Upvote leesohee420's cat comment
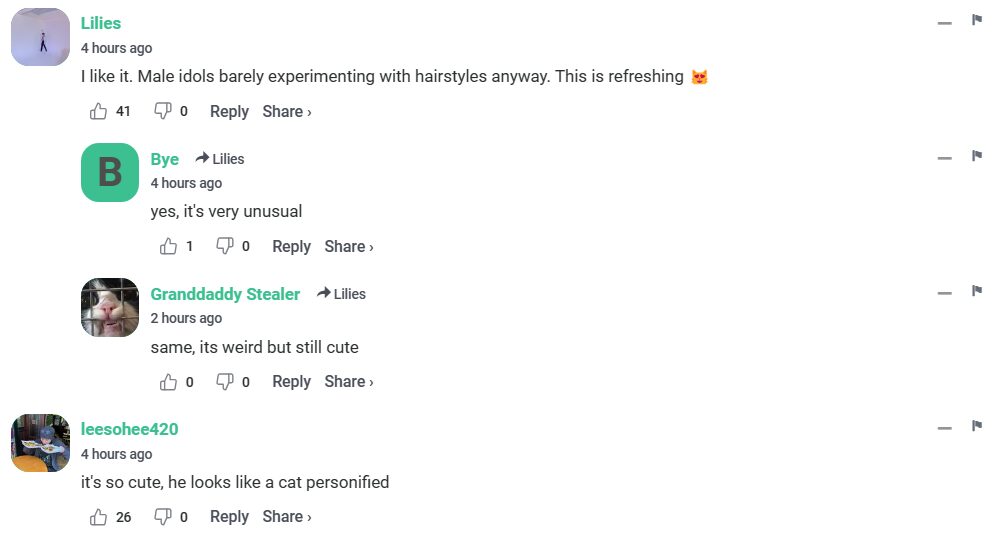The width and height of the screenshot is (998, 540). click(98, 517)
